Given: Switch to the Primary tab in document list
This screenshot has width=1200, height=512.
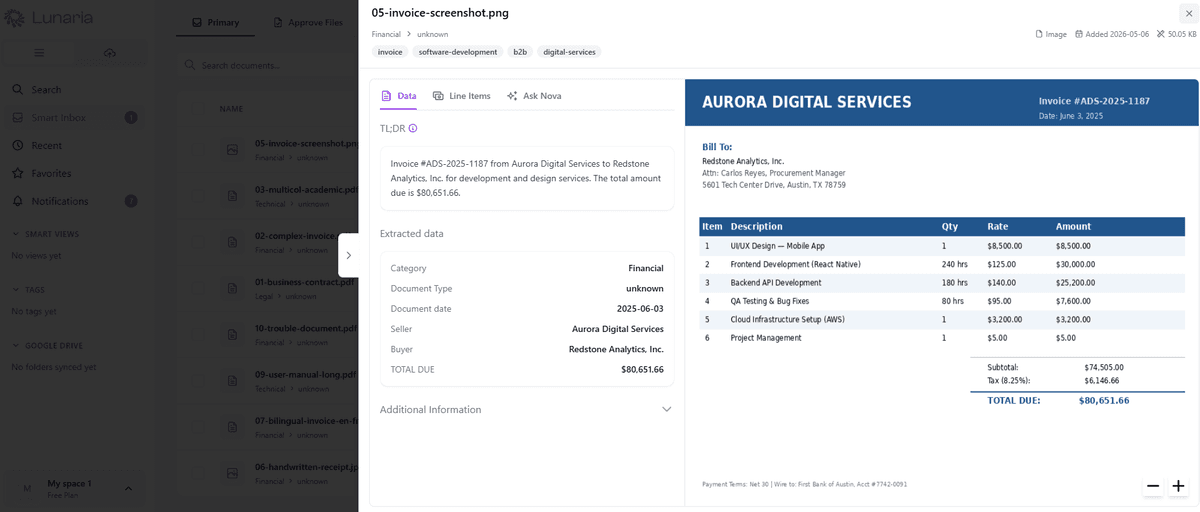Looking at the screenshot, I should click(x=215, y=23).
